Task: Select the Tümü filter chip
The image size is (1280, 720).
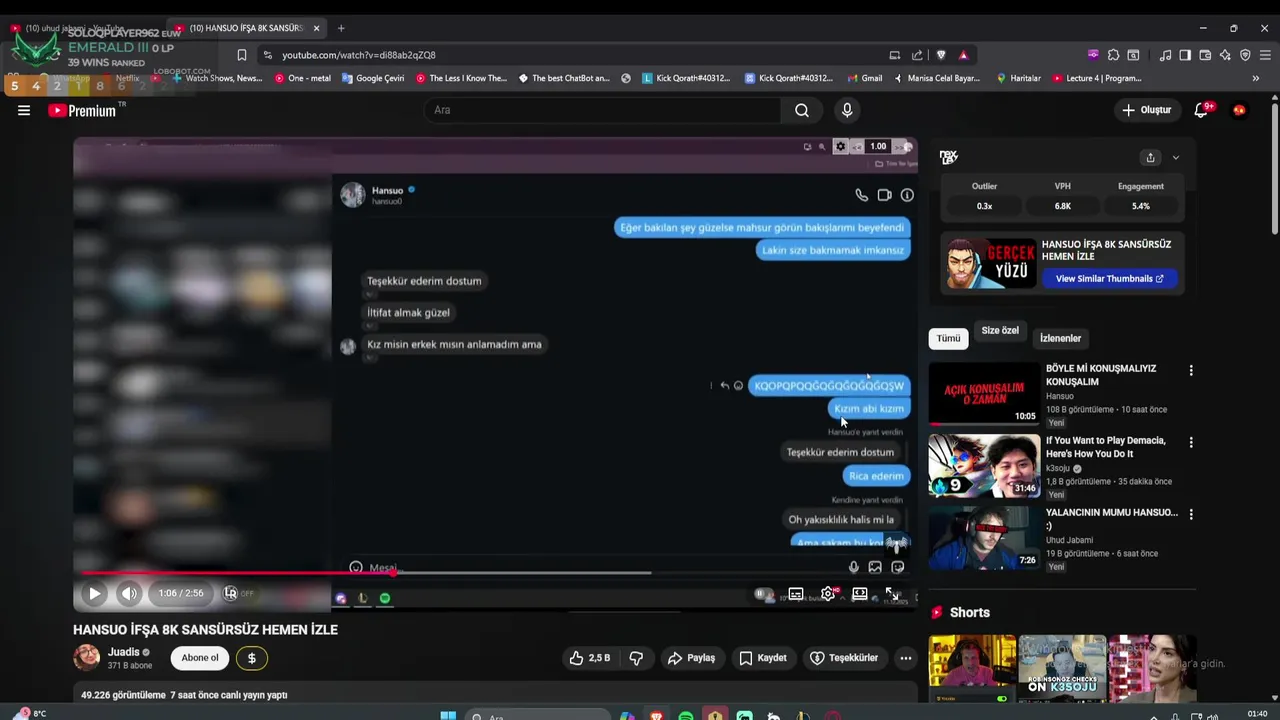Action: [x=949, y=338]
